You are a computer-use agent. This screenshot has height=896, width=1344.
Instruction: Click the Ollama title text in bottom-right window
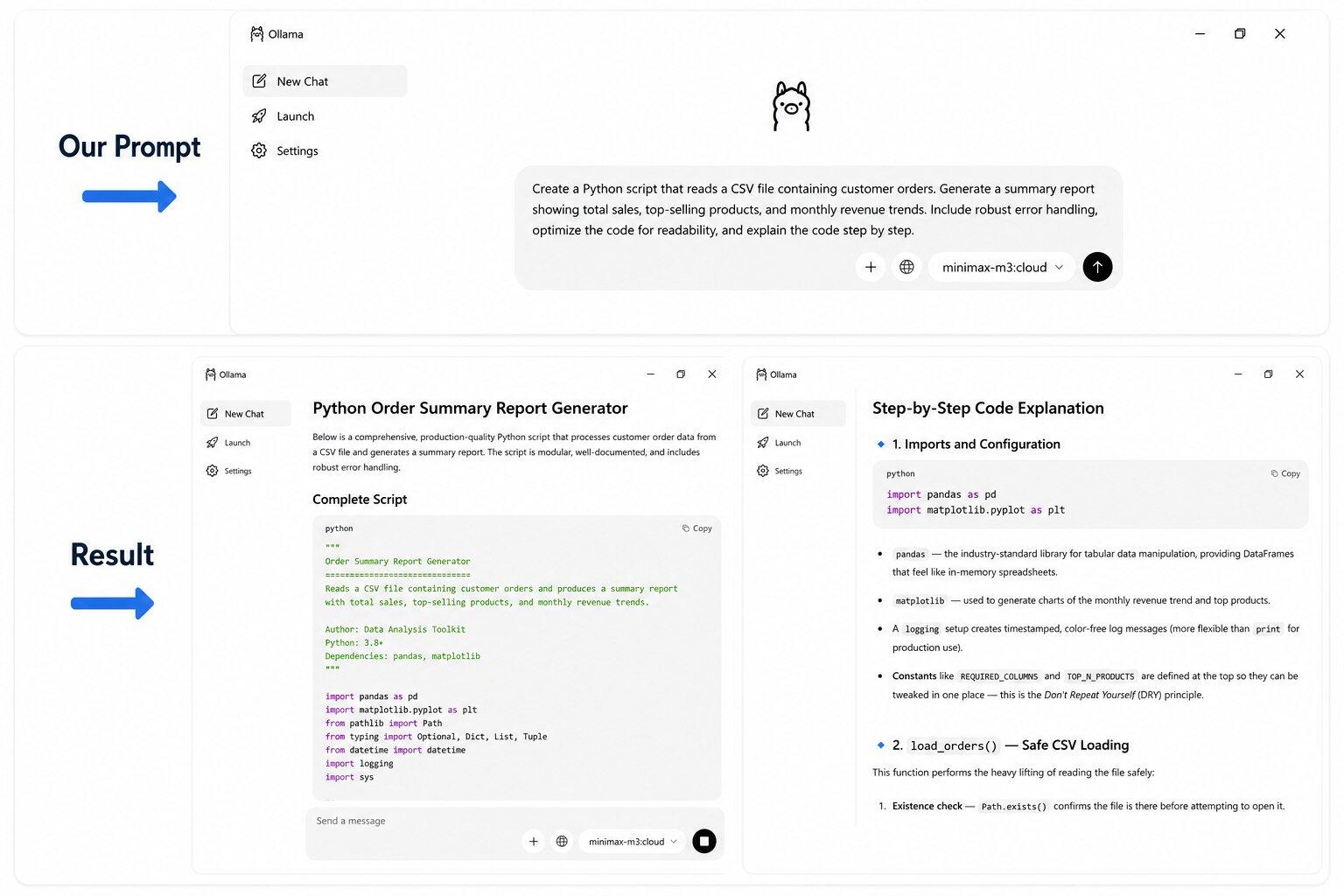click(783, 374)
